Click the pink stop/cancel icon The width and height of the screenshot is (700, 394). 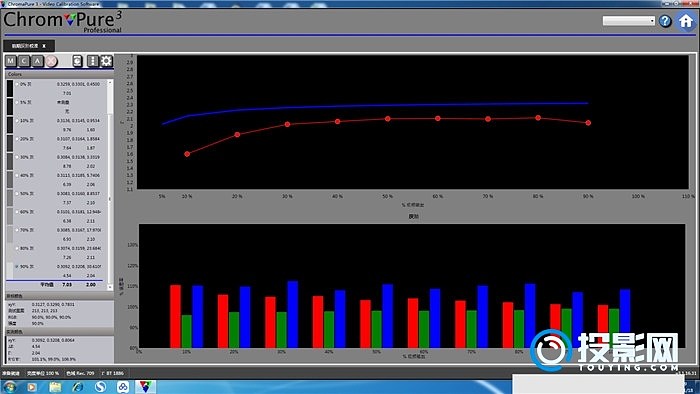(51, 61)
